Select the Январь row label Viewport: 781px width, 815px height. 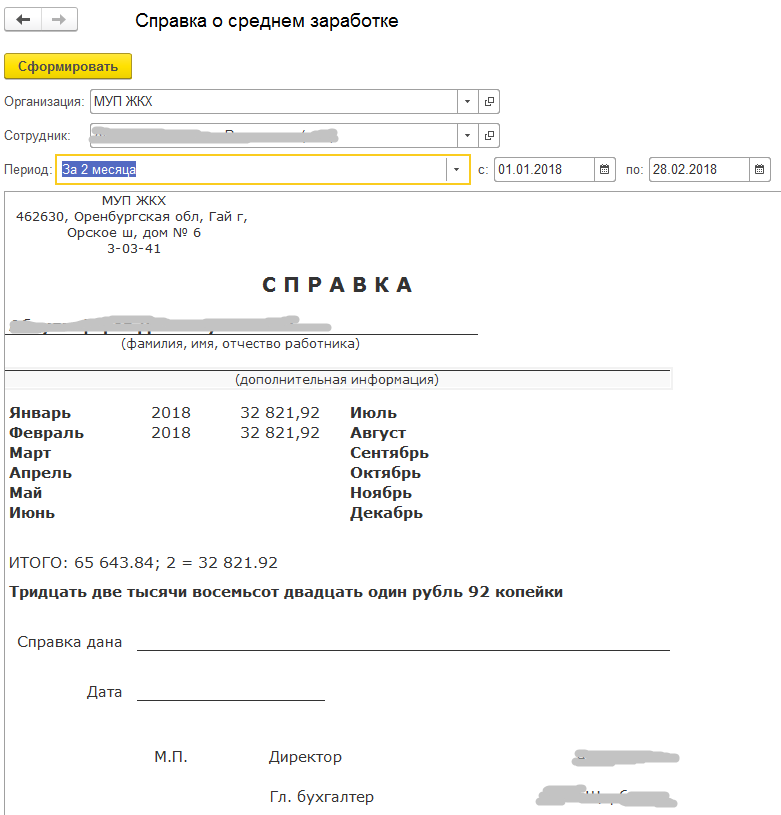point(40,413)
